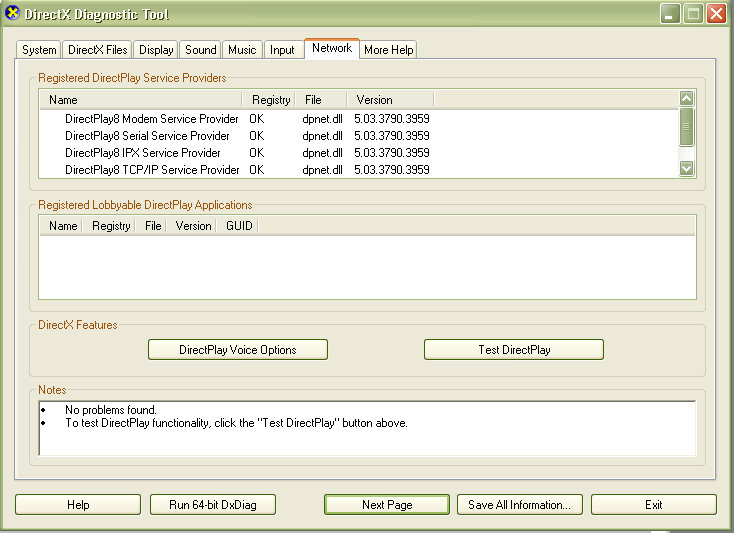This screenshot has height=533, width=734.
Task: Click the DirectPlay Voice Options button
Action: point(238,350)
